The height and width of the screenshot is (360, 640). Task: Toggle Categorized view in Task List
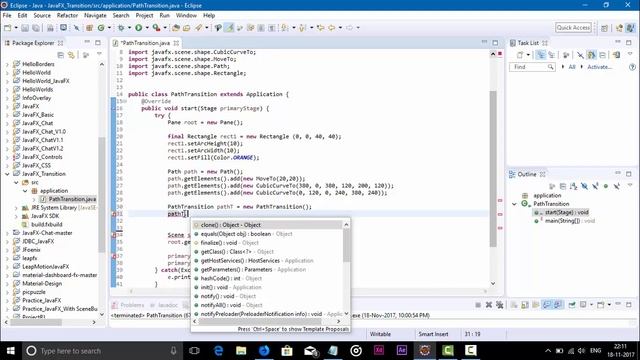(x=541, y=55)
